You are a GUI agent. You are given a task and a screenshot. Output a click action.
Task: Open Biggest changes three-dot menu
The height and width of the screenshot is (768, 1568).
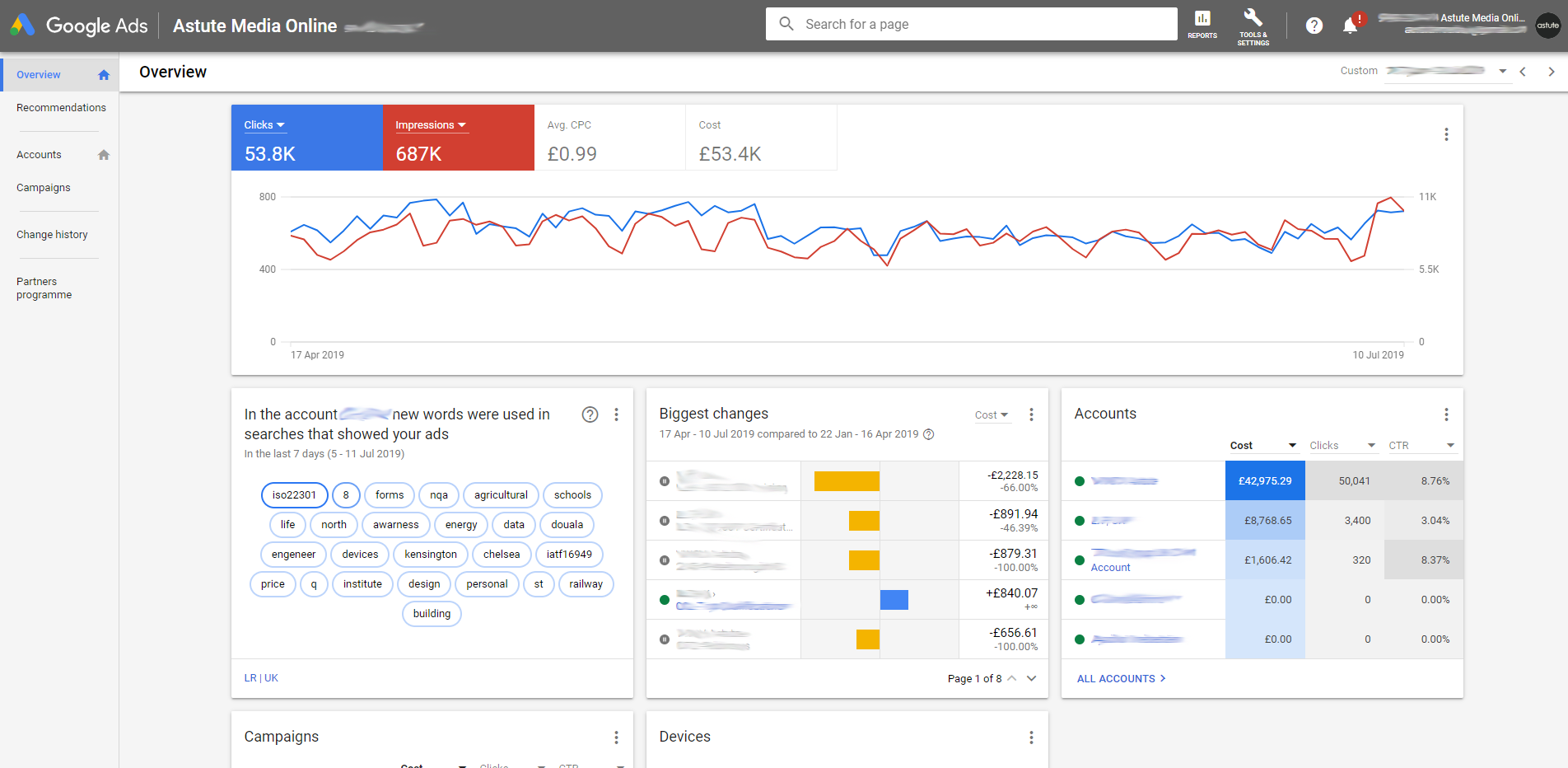(1031, 414)
